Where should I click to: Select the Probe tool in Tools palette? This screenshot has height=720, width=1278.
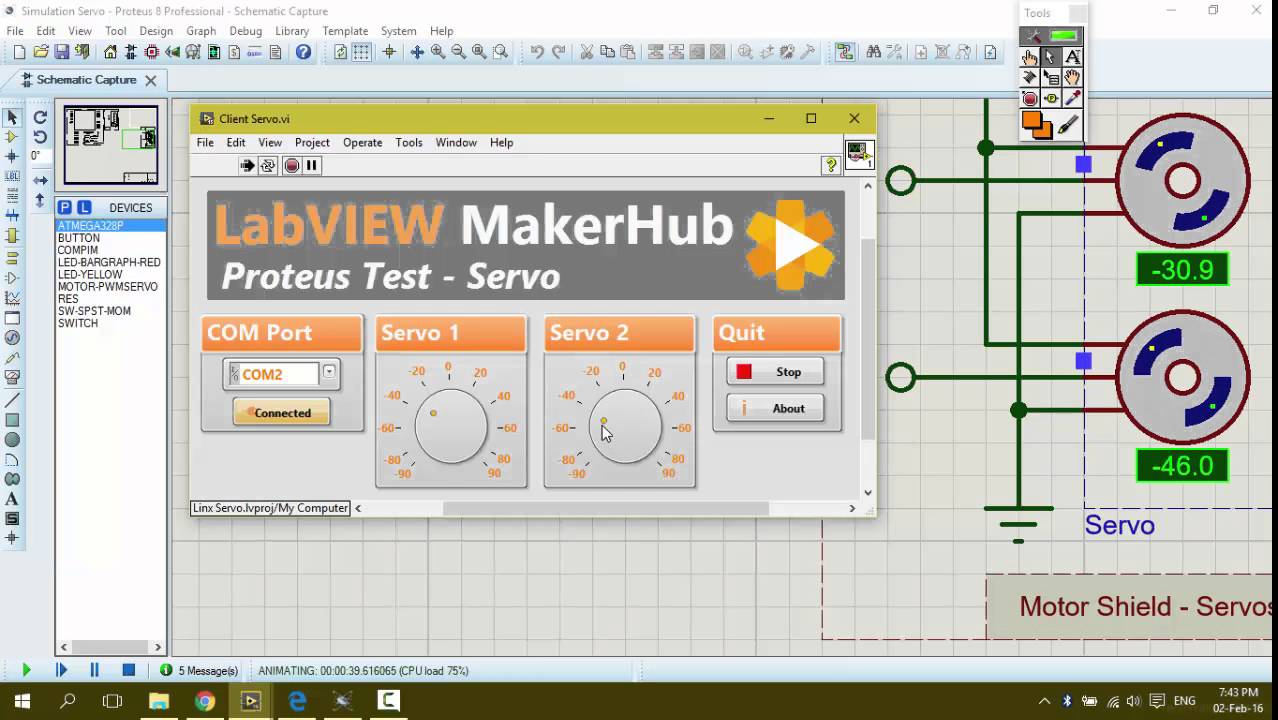(1051, 98)
